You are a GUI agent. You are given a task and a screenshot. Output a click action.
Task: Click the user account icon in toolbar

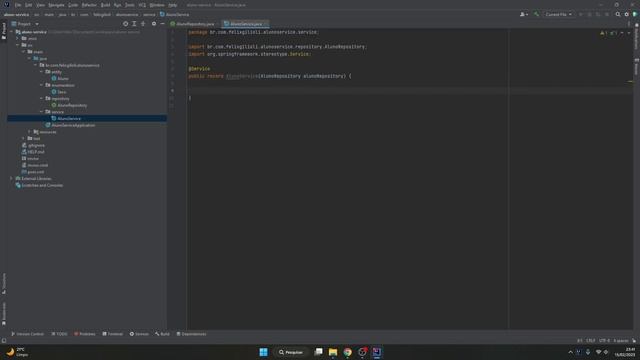(523, 14)
